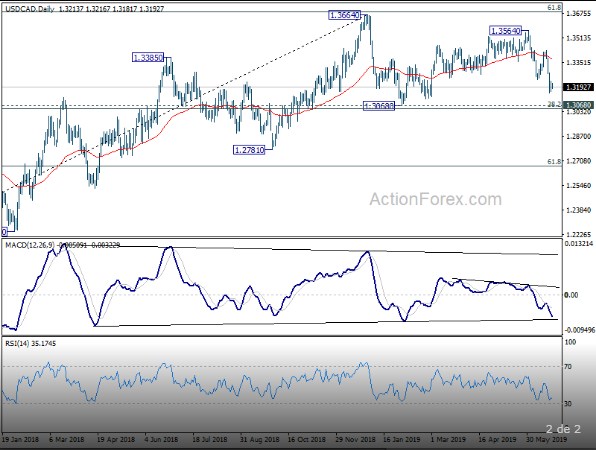Viewport: 596px width, 450px height.
Task: Click the 1.28700 price axis value
Action: click(x=579, y=136)
